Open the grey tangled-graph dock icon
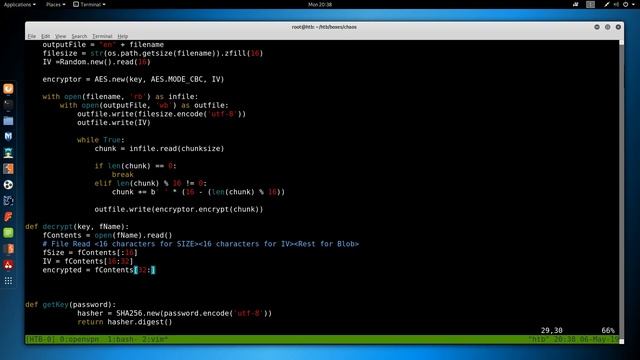 click(x=8, y=200)
